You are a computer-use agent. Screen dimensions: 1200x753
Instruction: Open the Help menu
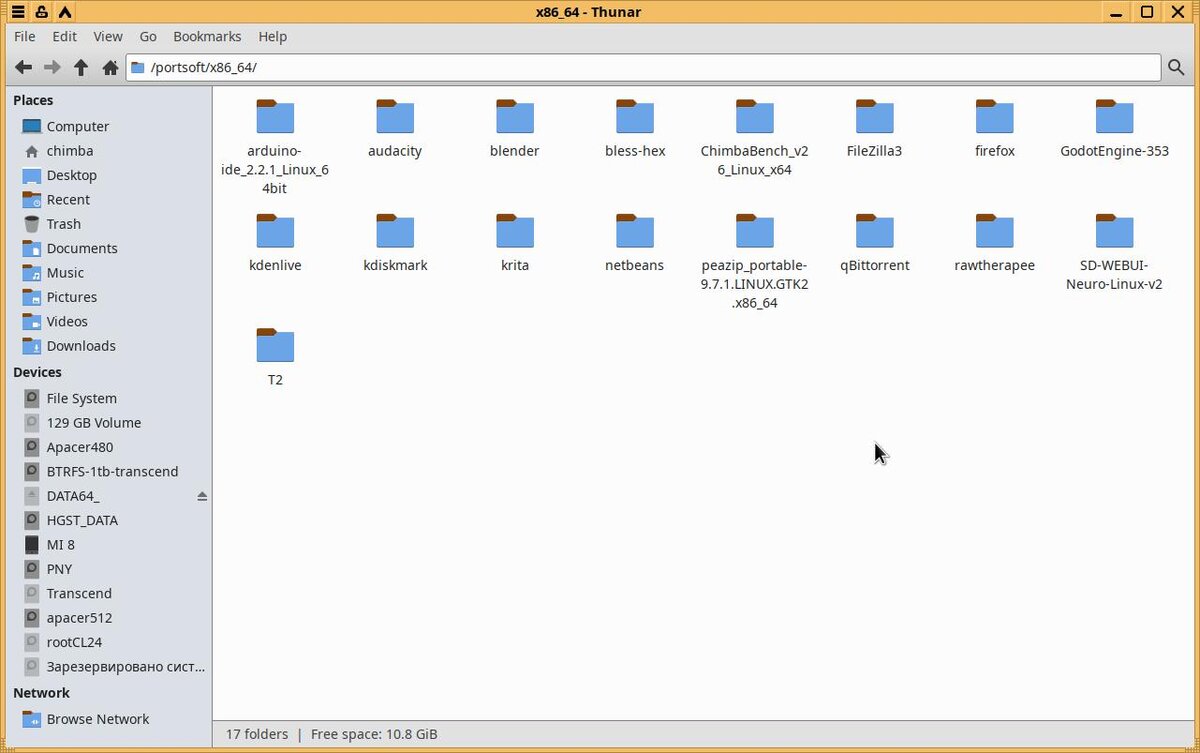point(272,36)
